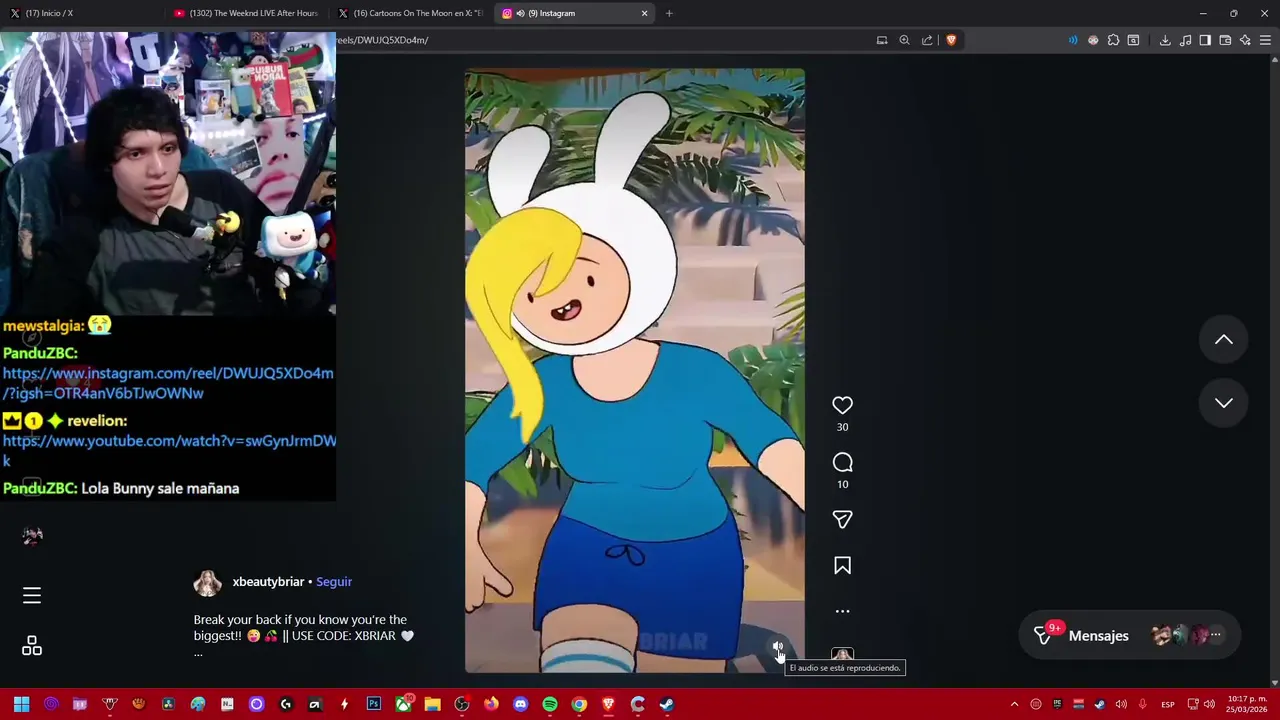Open Brave Wallet icon

[1225, 40]
